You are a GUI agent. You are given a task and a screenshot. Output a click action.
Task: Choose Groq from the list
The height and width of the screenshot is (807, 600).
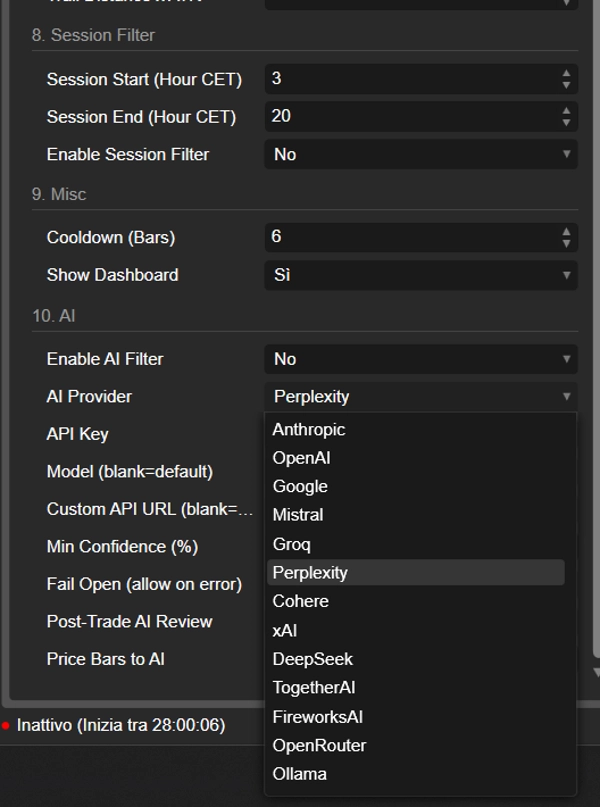click(416, 544)
